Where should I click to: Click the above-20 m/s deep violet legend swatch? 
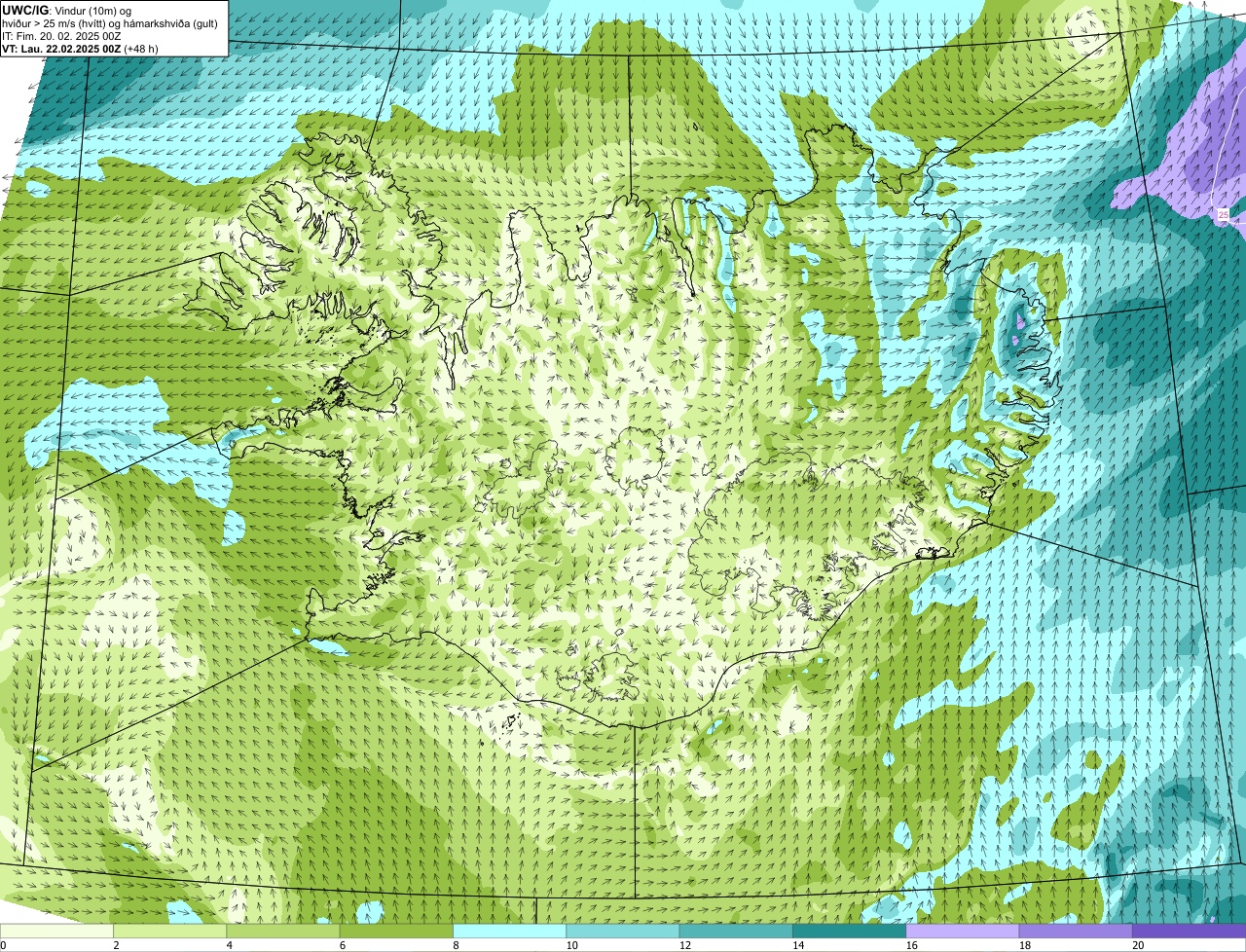1189,931
